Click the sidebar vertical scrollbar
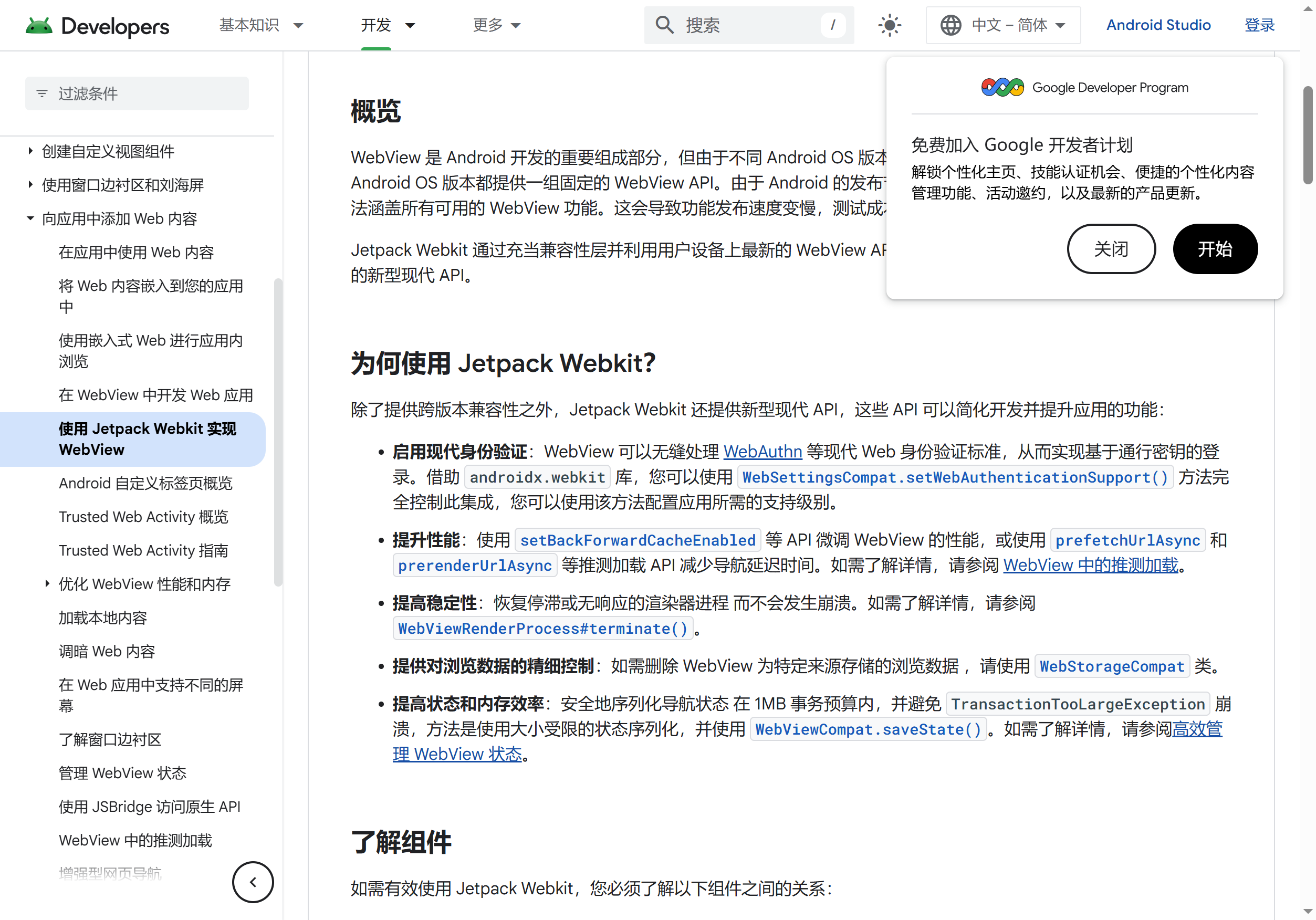 coord(278,433)
